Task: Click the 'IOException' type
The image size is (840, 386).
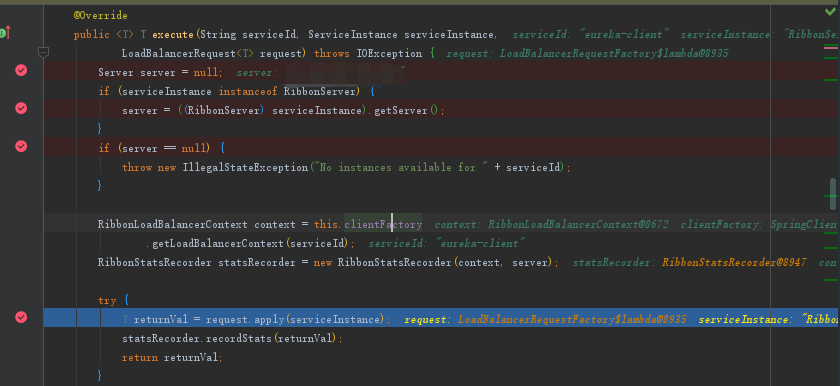Action: [389, 54]
